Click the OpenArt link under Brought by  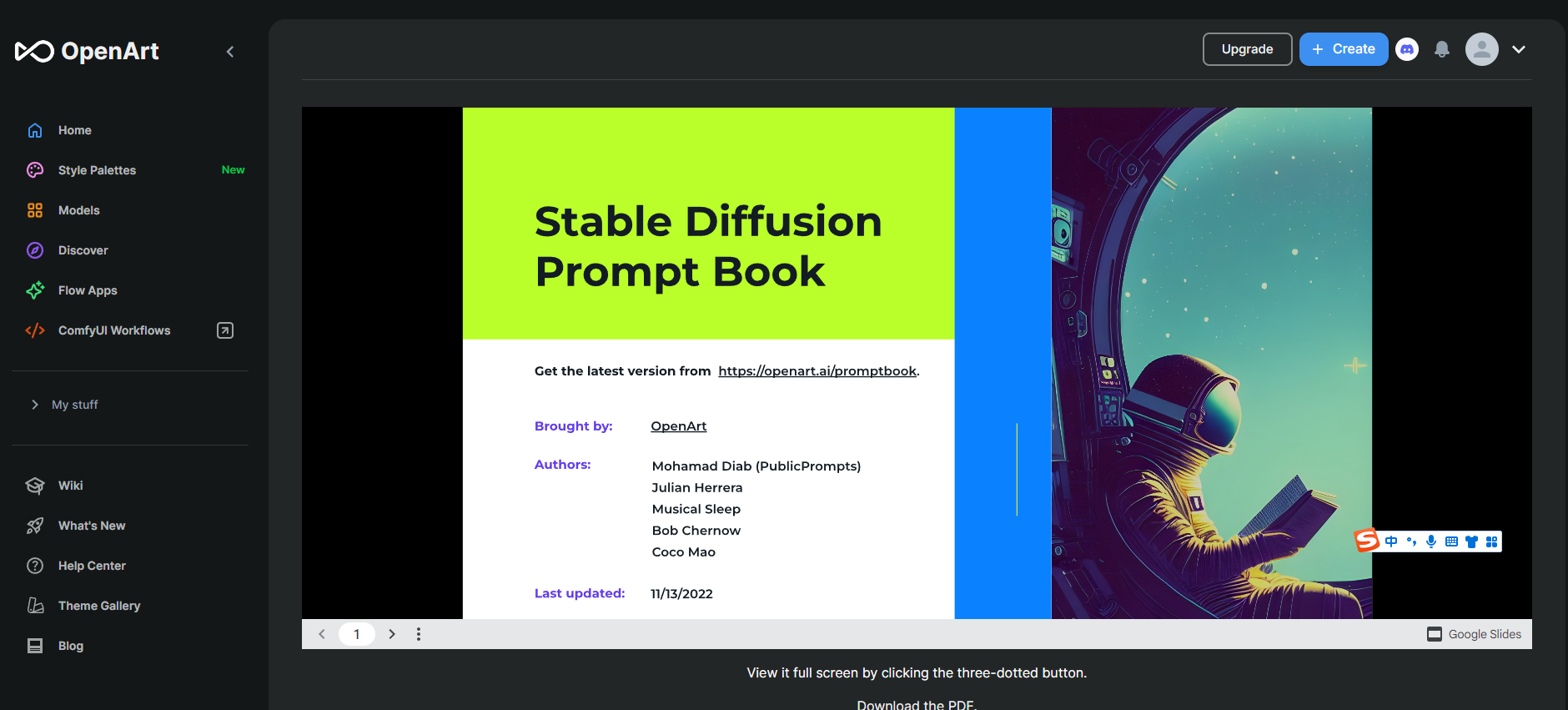[679, 426]
